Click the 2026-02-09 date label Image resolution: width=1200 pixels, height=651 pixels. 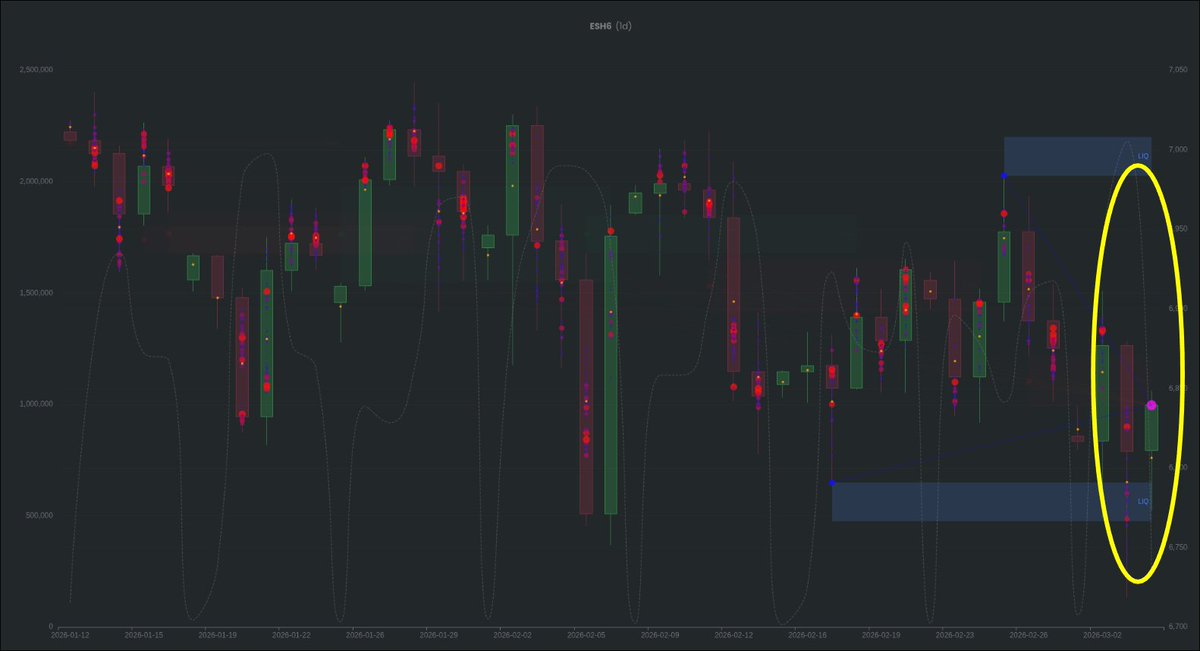coord(658,634)
